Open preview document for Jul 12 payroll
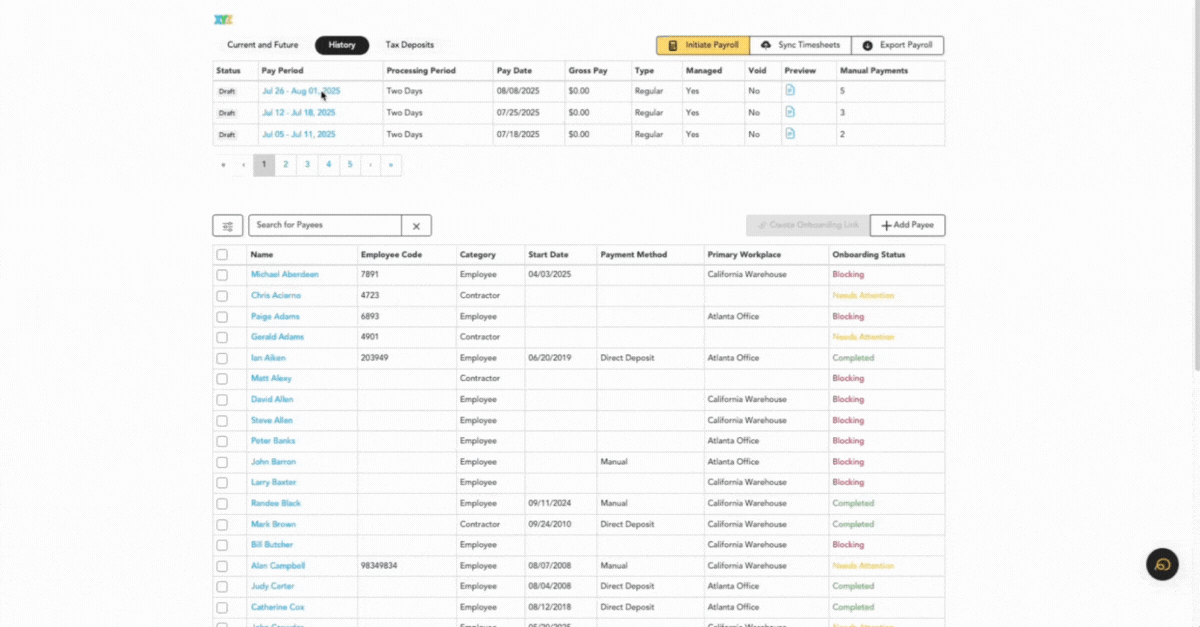The width and height of the screenshot is (1200, 627). (790, 112)
